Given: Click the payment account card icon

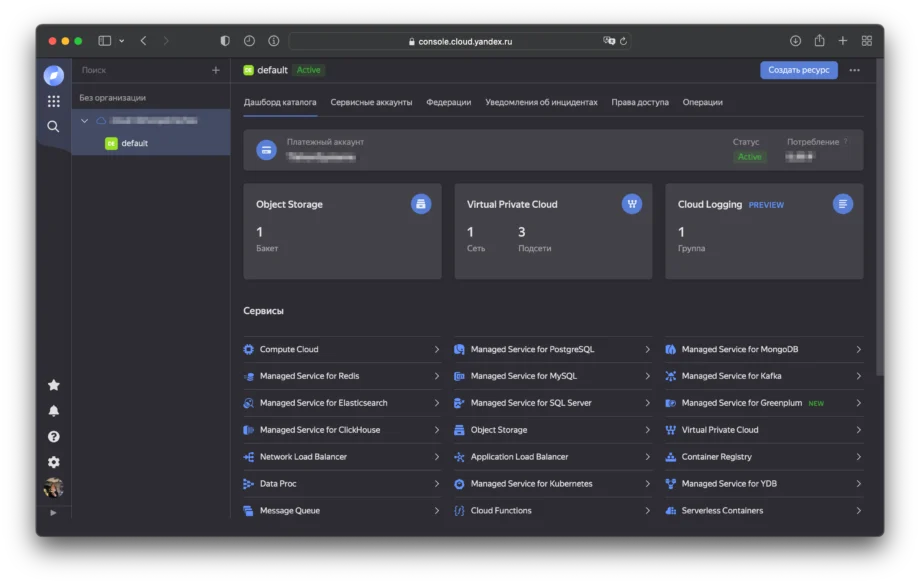Looking at the screenshot, I should point(266,150).
